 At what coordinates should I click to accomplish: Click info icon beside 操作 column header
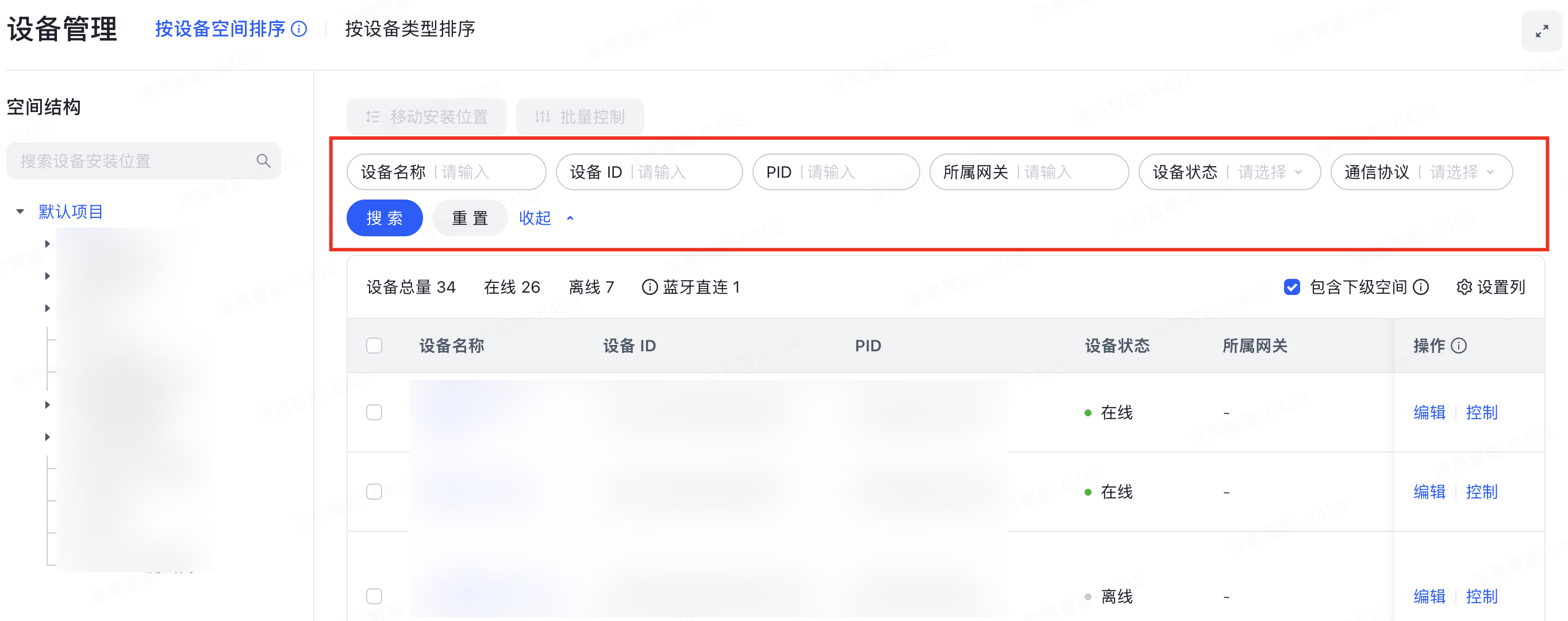1458,346
